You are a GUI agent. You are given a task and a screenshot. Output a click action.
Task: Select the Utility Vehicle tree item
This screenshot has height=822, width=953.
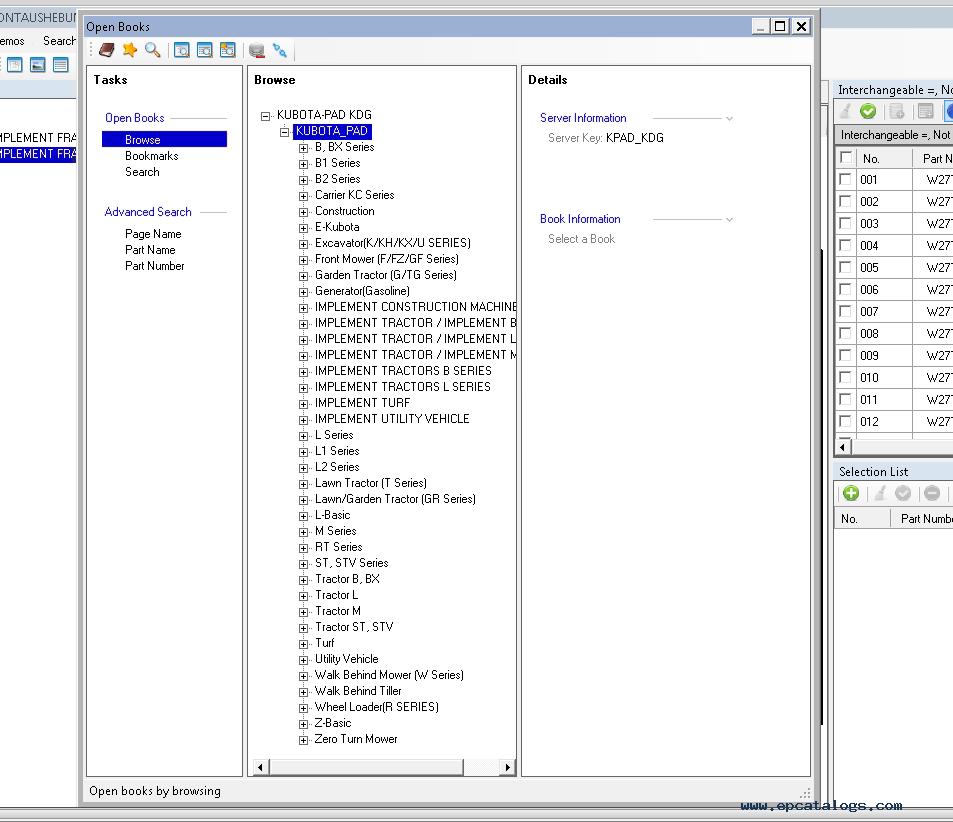click(x=346, y=659)
